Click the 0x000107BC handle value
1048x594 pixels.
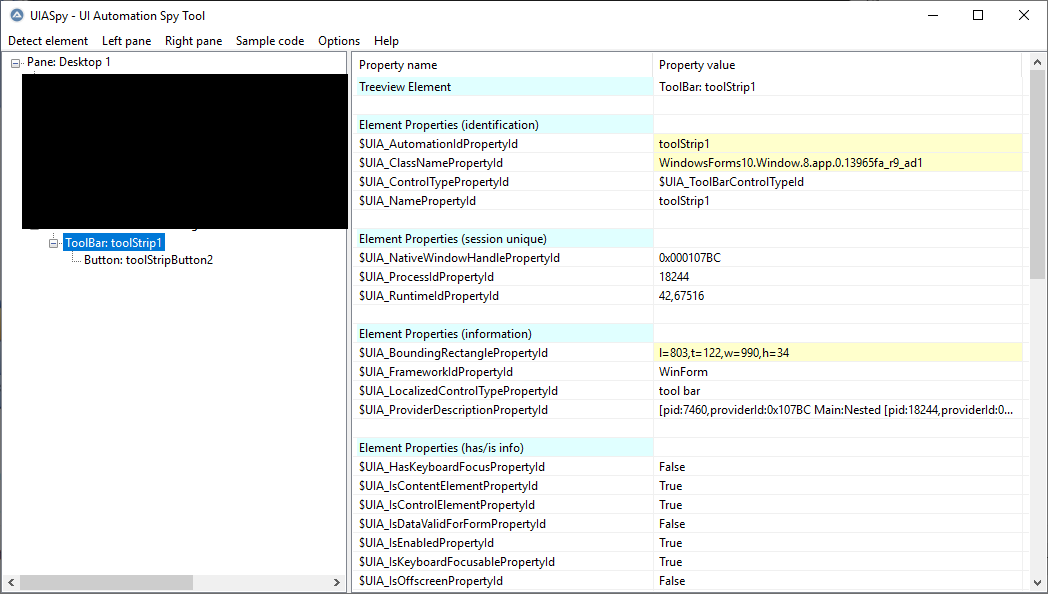point(690,258)
